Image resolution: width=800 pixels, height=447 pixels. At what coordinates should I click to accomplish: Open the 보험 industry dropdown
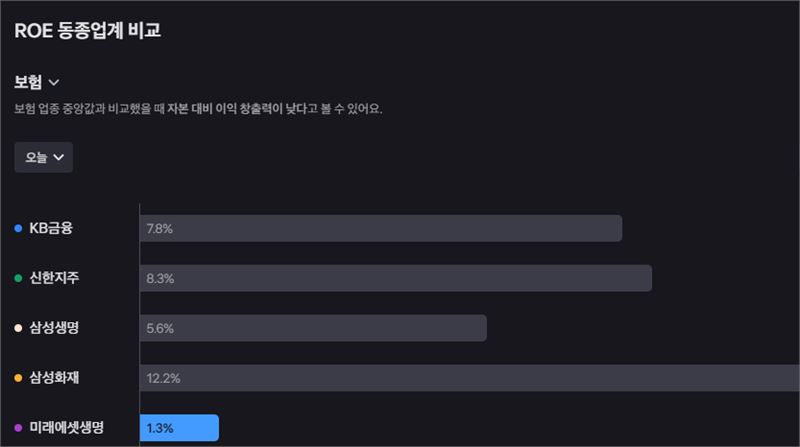click(37, 82)
